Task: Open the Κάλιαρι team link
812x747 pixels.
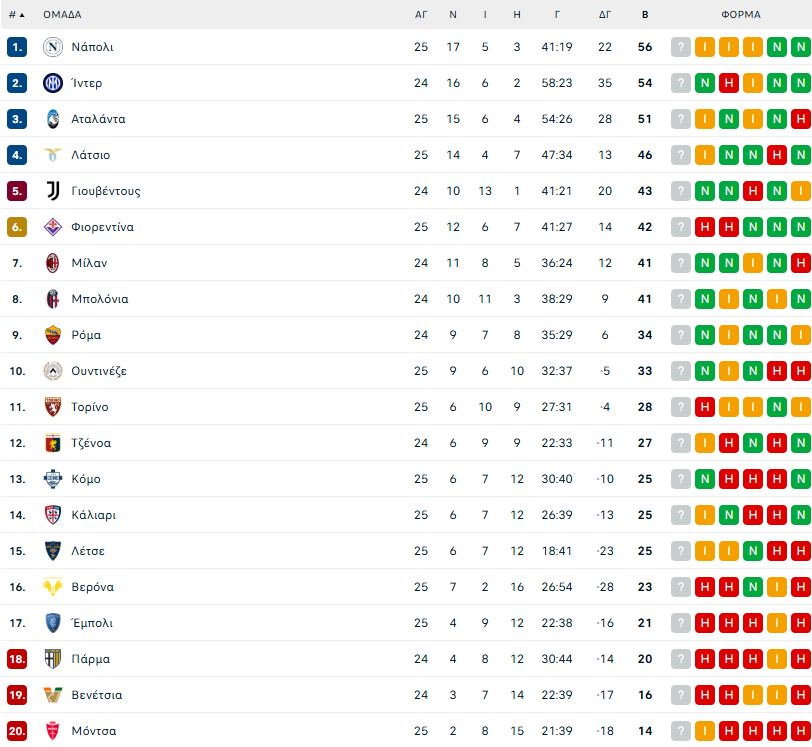Action: tap(94, 515)
